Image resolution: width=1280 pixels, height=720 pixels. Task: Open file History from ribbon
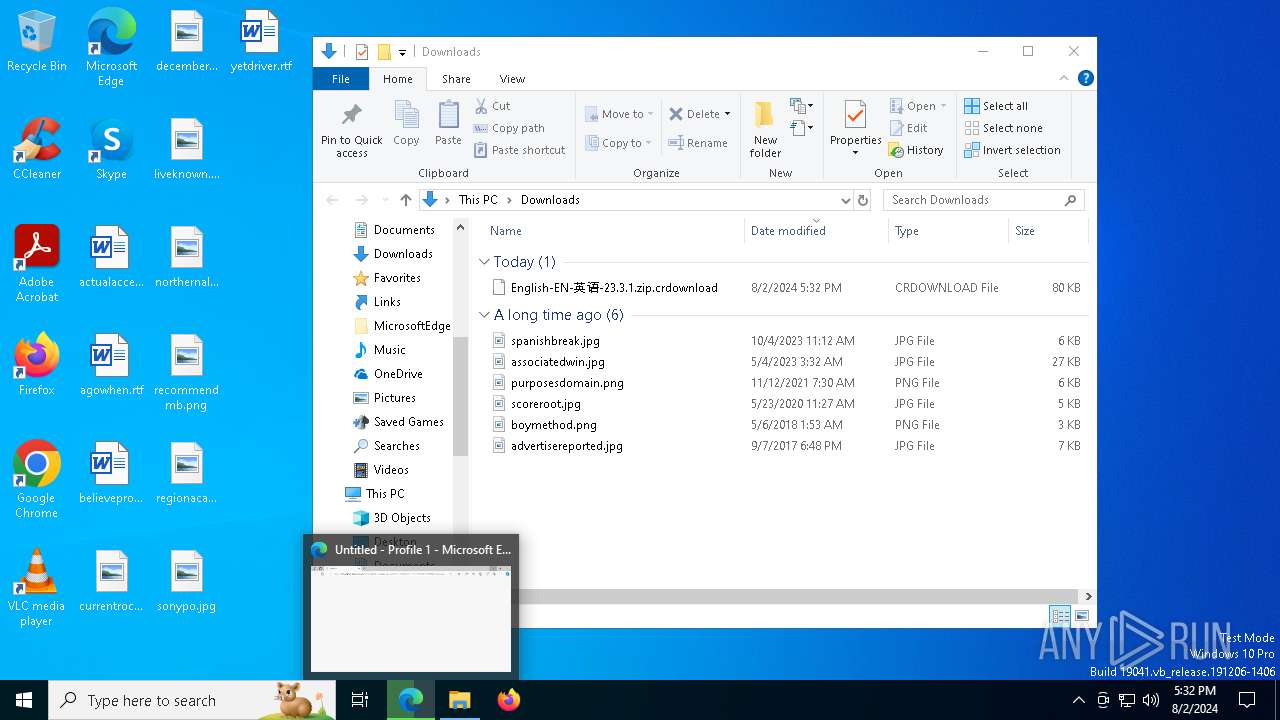[x=916, y=150]
